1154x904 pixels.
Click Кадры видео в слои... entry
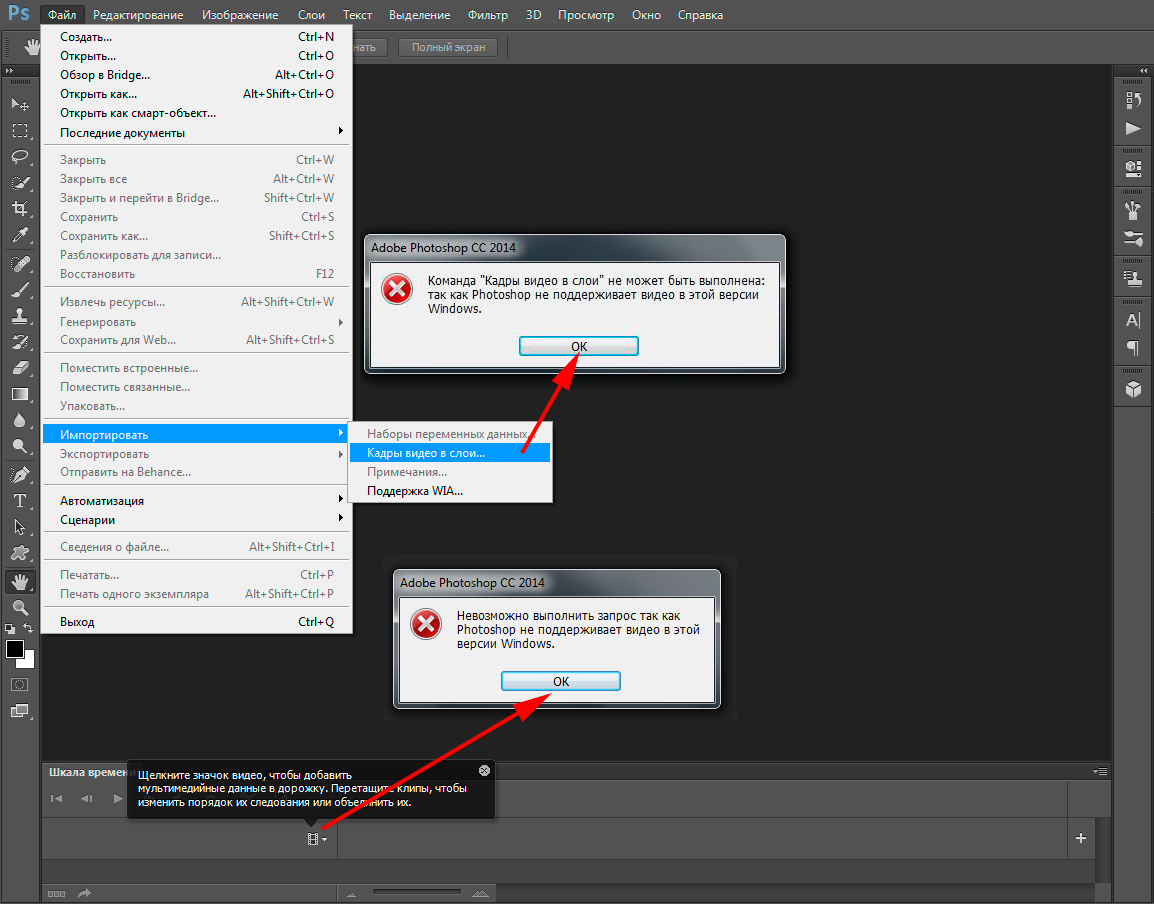450,453
